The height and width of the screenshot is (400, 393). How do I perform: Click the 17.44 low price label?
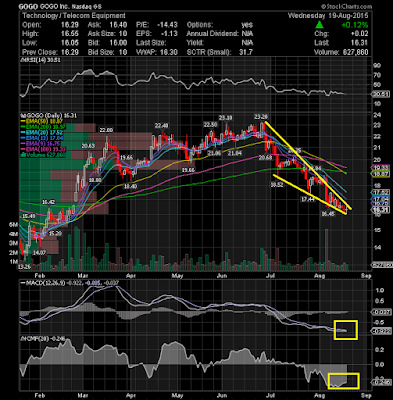[307, 199]
